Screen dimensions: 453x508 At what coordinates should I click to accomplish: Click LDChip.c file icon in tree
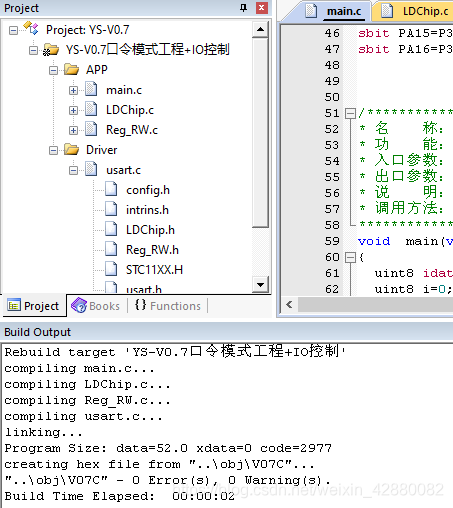(91, 109)
